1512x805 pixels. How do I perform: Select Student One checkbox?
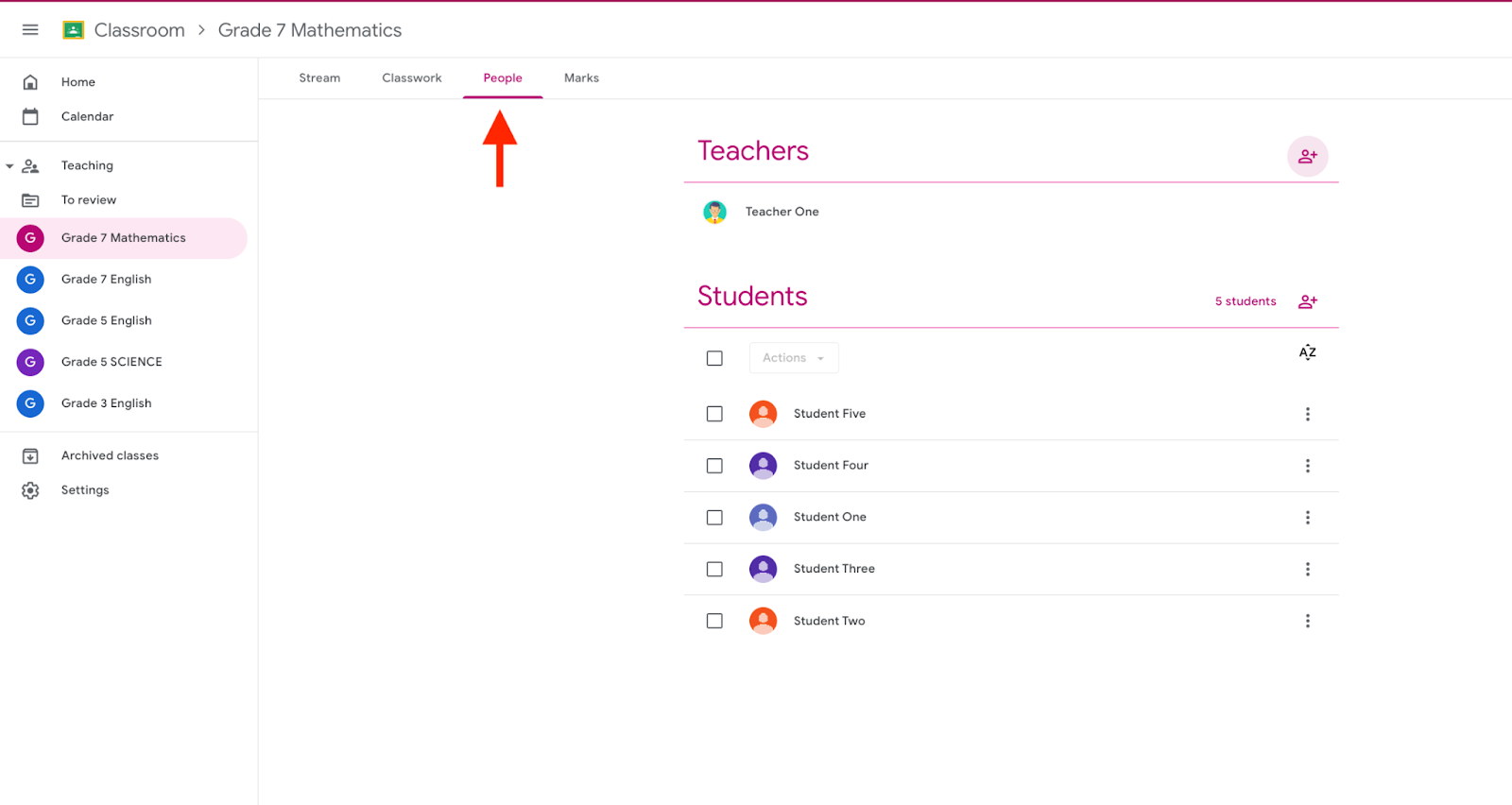coord(714,518)
